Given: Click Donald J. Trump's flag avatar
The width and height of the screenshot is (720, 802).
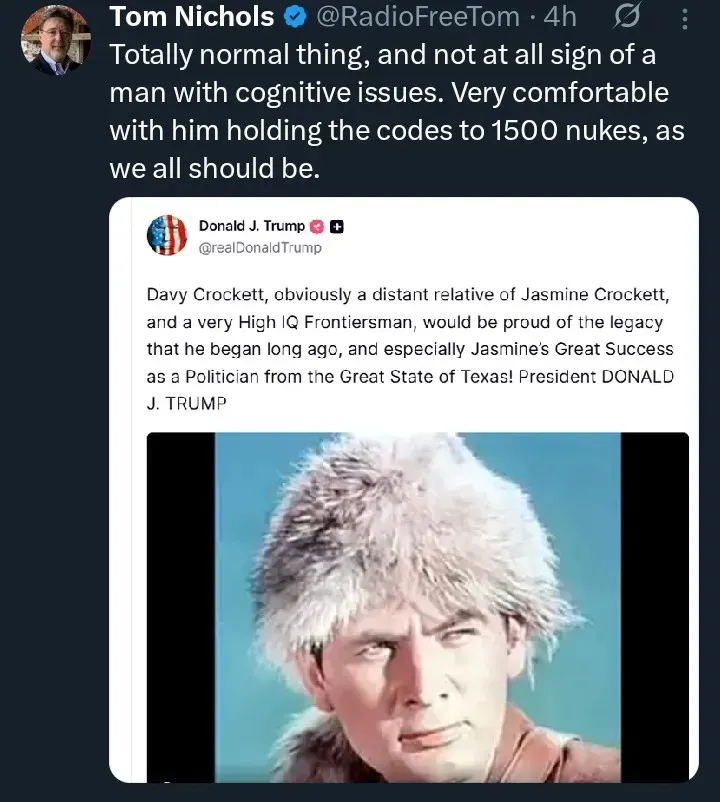Looking at the screenshot, I should click(167, 236).
